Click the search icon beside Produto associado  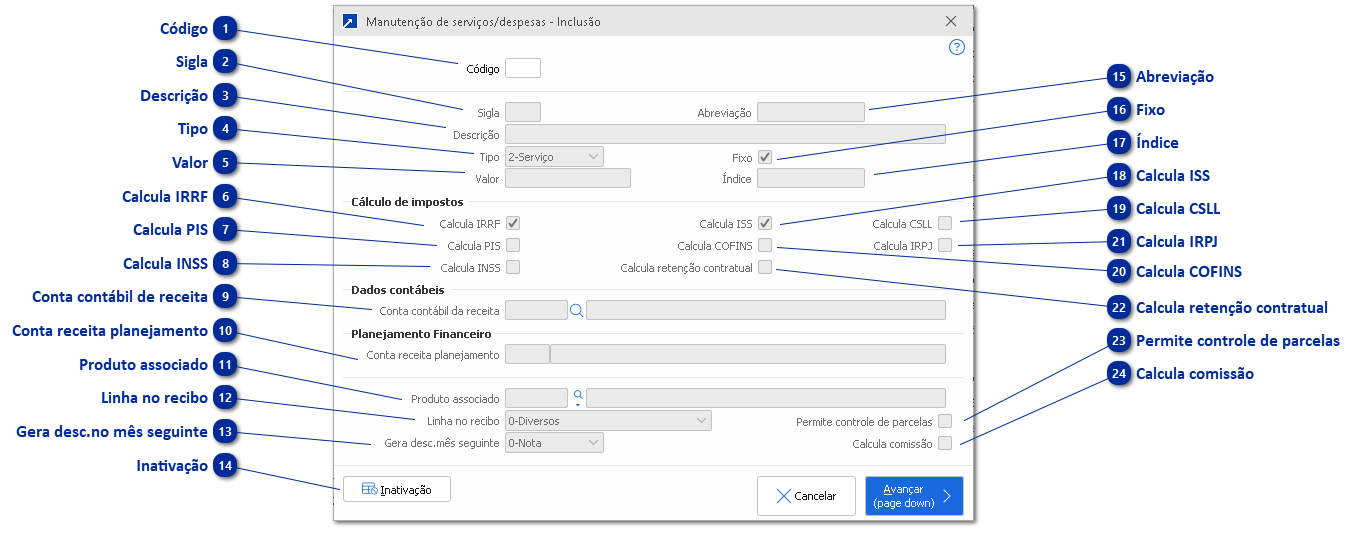577,397
